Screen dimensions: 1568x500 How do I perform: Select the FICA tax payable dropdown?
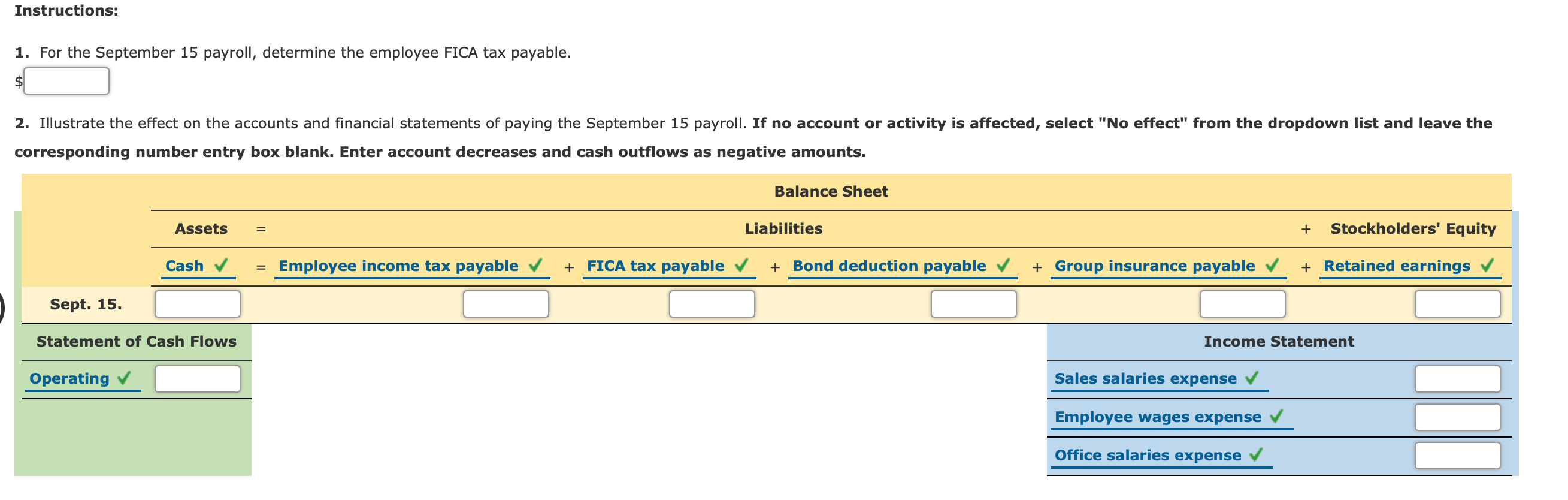click(x=656, y=266)
